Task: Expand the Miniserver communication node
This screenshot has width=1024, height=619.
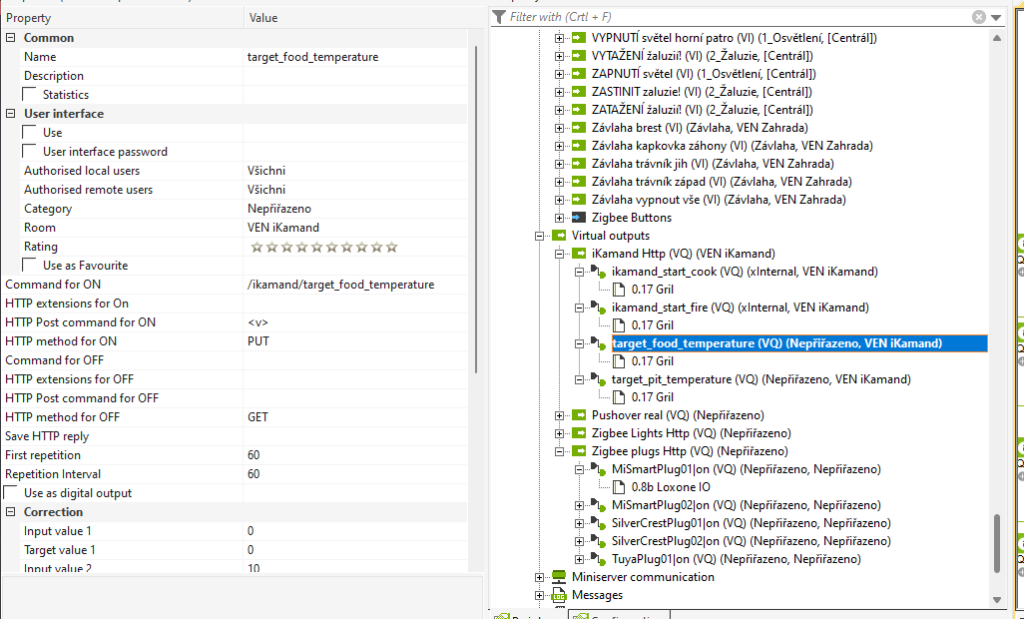Action: click(x=539, y=577)
